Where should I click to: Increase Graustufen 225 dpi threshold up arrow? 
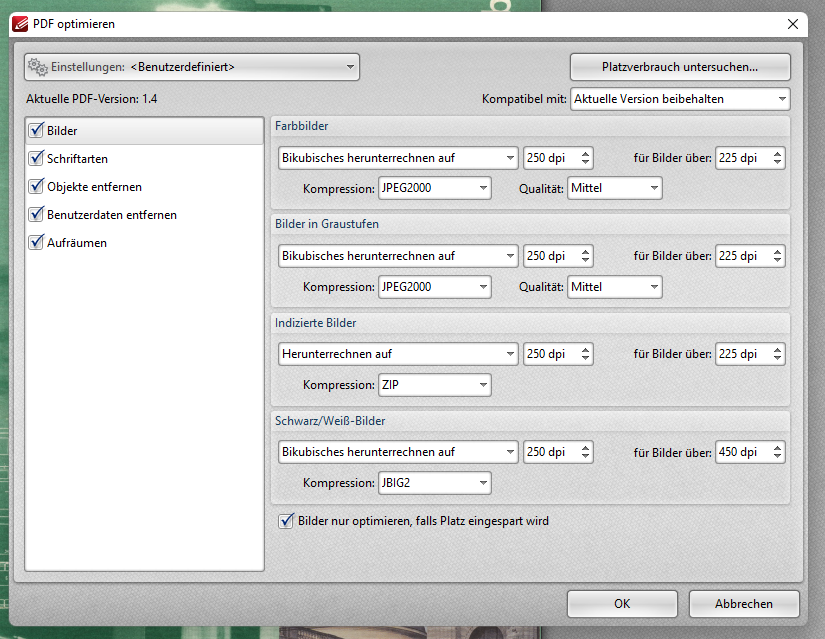click(x=778, y=252)
